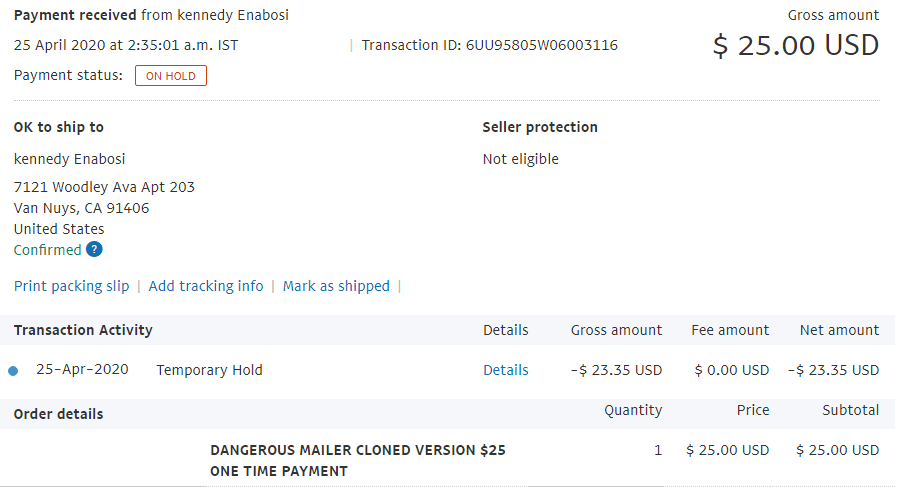Open Details link for Temporary Hold
The width and height of the screenshot is (910, 487).
pyautogui.click(x=505, y=370)
